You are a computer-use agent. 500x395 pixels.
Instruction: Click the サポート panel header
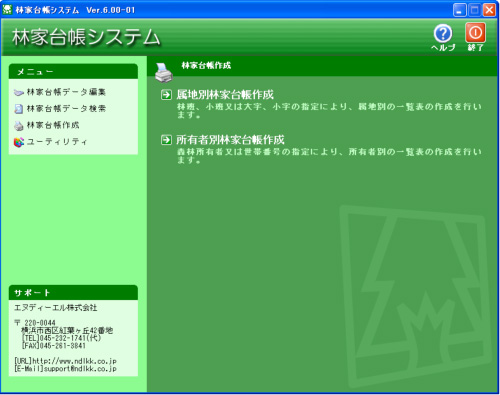[x=73, y=293]
